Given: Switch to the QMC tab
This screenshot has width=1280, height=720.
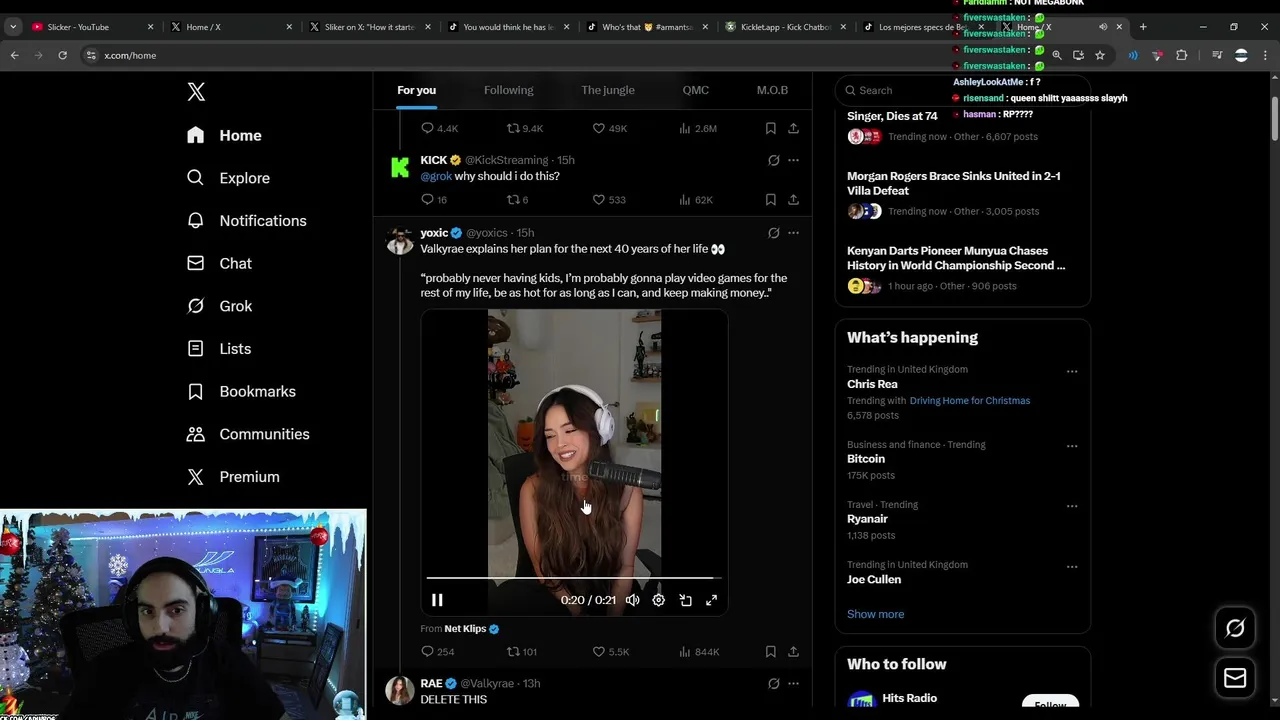Looking at the screenshot, I should click(x=696, y=90).
